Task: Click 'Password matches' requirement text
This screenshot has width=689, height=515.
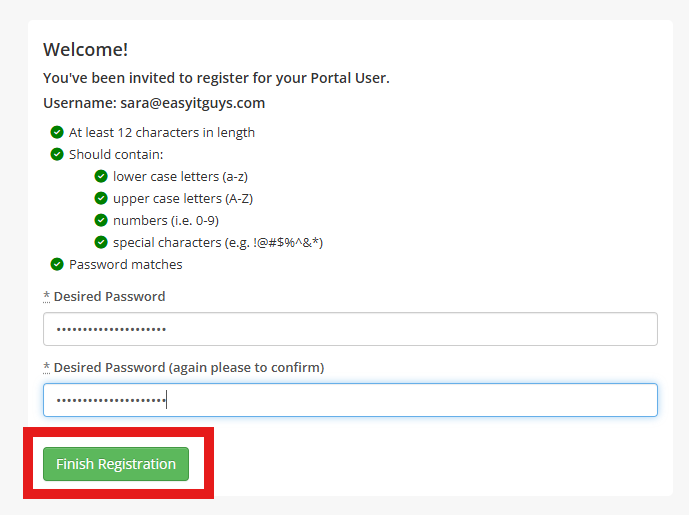Action: click(x=126, y=265)
